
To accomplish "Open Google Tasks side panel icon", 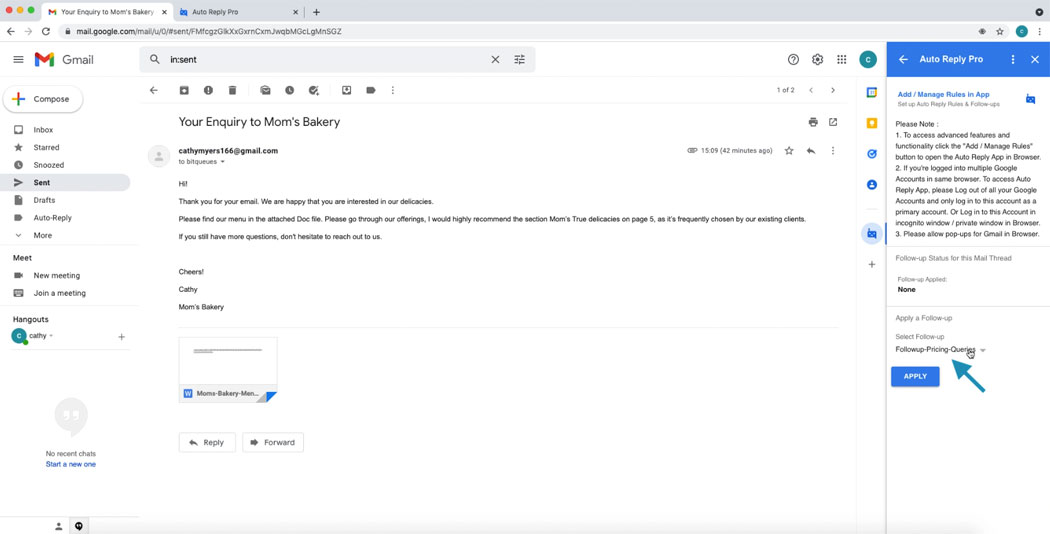I will [872, 153].
